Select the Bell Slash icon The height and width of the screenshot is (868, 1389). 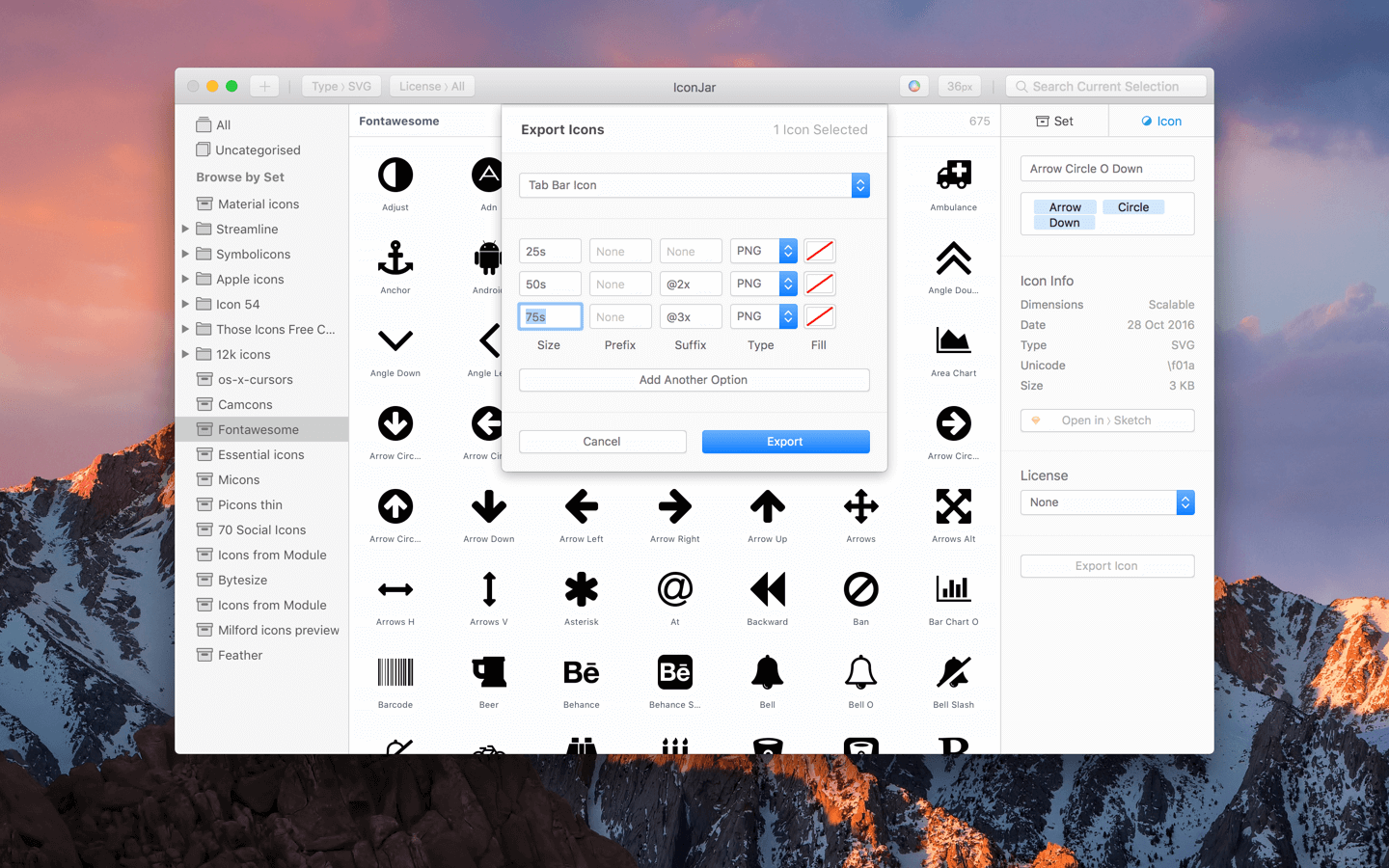[x=953, y=673]
